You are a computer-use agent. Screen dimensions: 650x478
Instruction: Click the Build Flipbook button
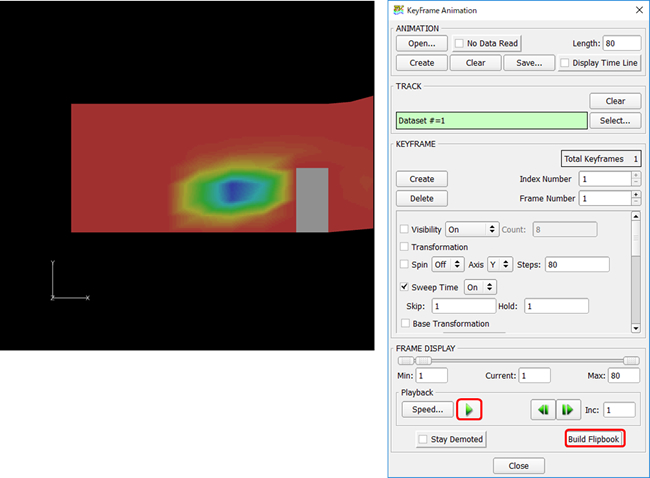(595, 439)
